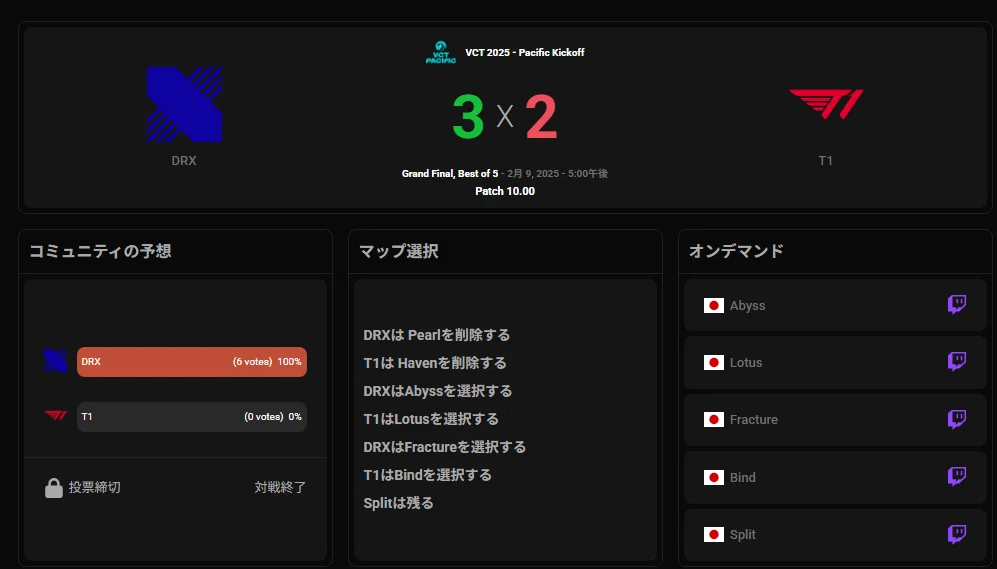997x569 pixels.
Task: Click the Japan flag beside Fracture
Action: click(x=713, y=420)
